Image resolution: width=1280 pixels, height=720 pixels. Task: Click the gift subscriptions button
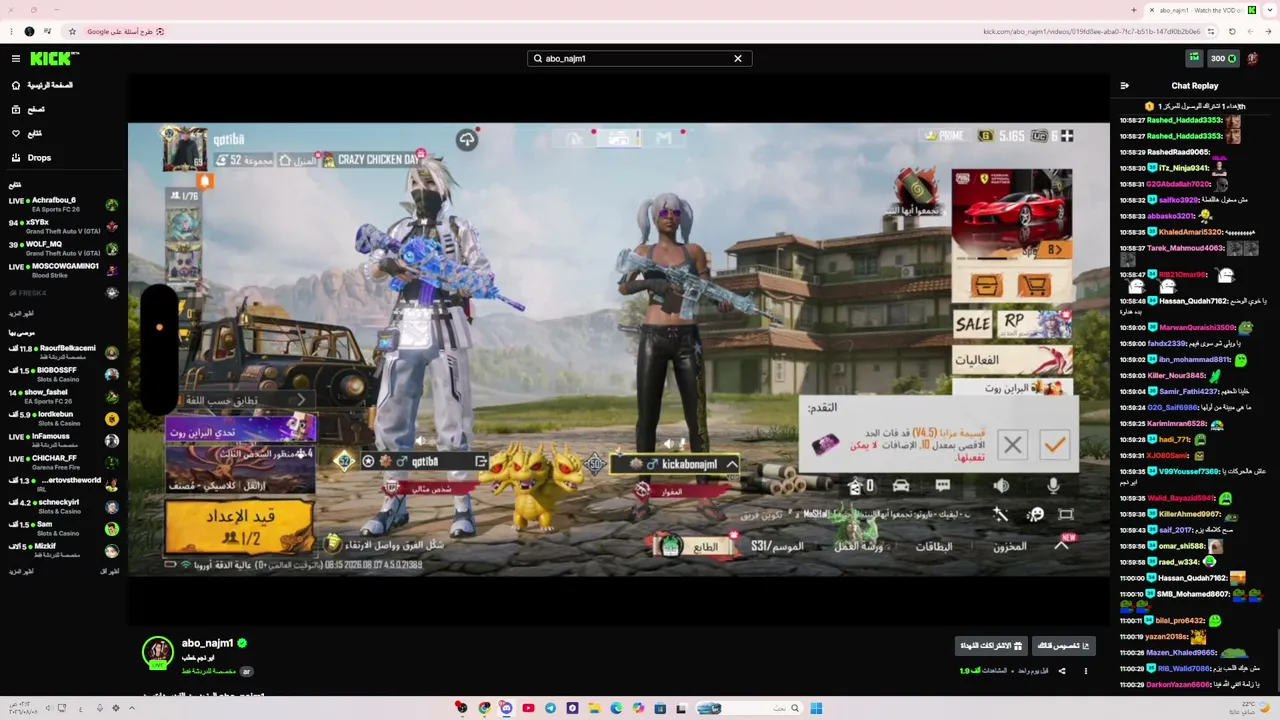(990, 646)
